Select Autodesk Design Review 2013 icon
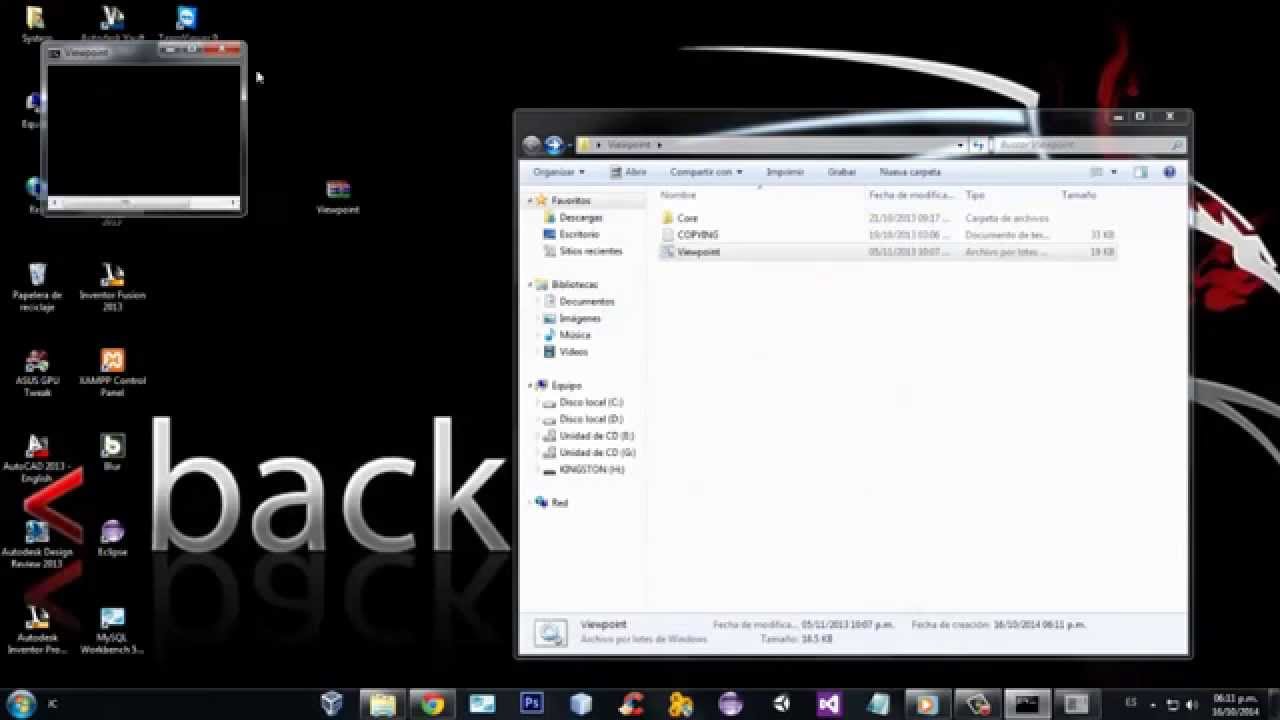 37,544
